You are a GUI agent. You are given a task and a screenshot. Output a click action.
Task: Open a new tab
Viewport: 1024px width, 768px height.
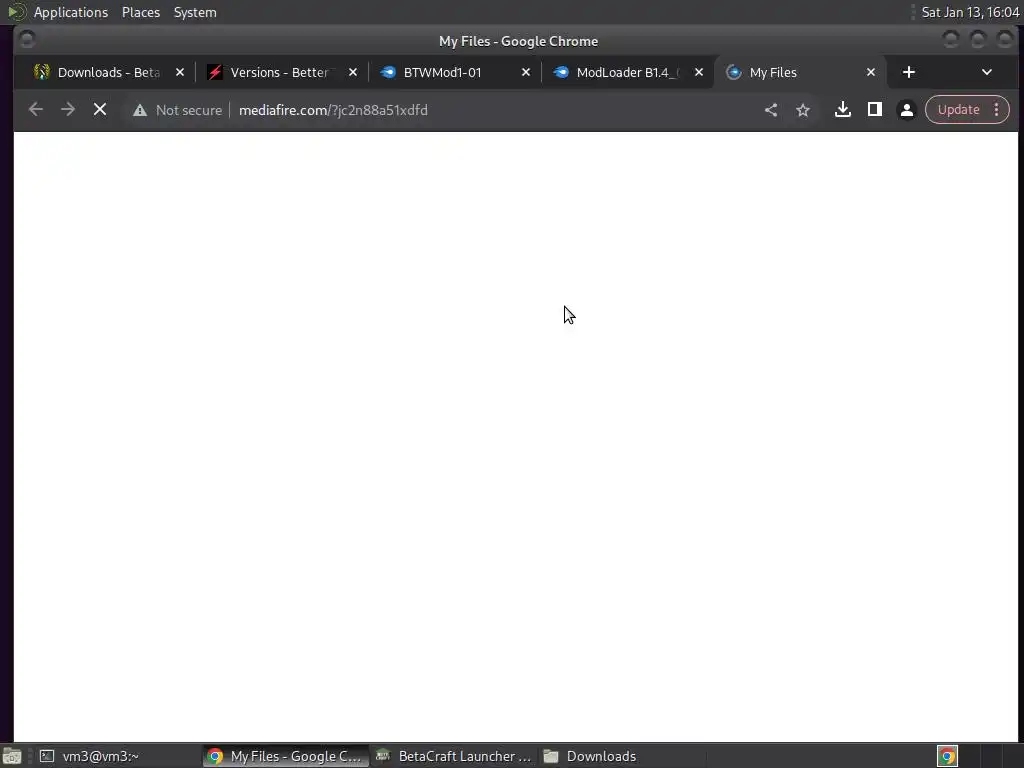coord(908,72)
